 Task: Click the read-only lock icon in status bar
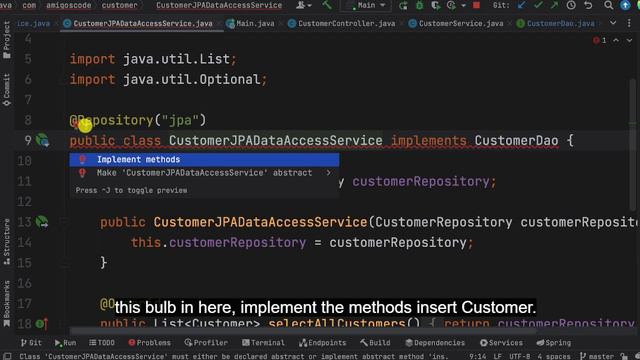tap(623, 356)
